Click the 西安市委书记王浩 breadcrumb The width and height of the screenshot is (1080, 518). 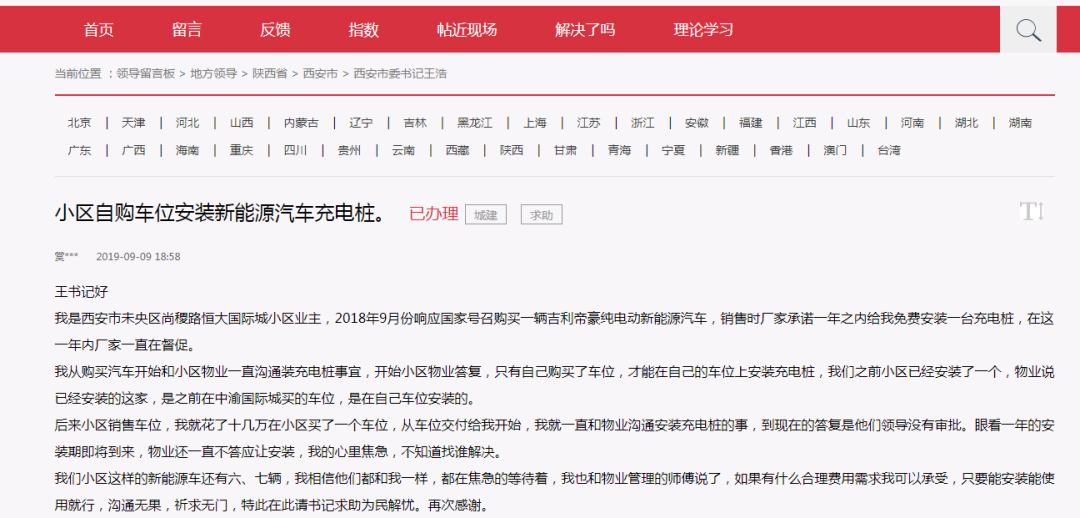399,73
